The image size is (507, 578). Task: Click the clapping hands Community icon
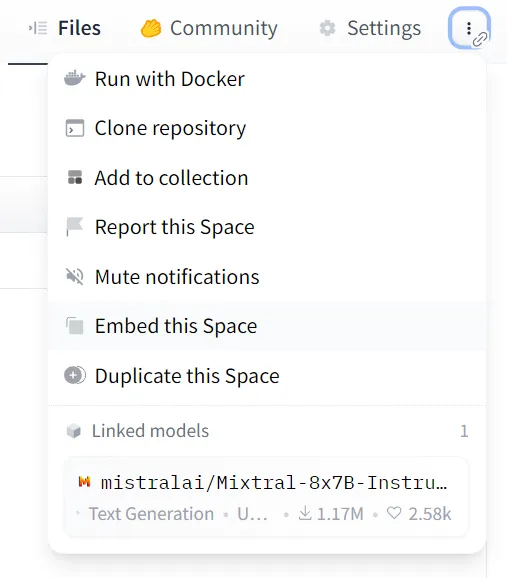(x=151, y=28)
